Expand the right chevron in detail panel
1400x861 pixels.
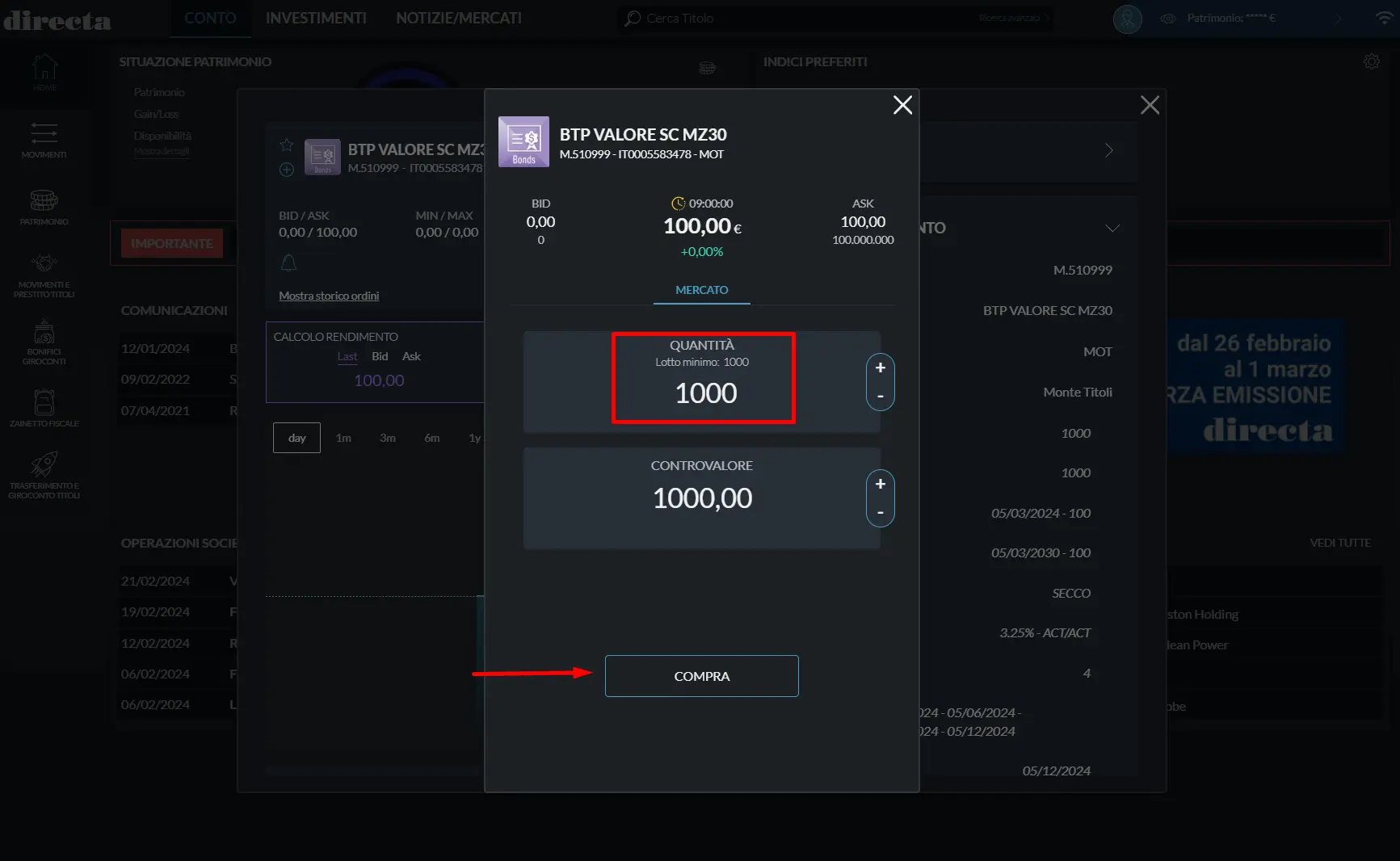point(1109,150)
